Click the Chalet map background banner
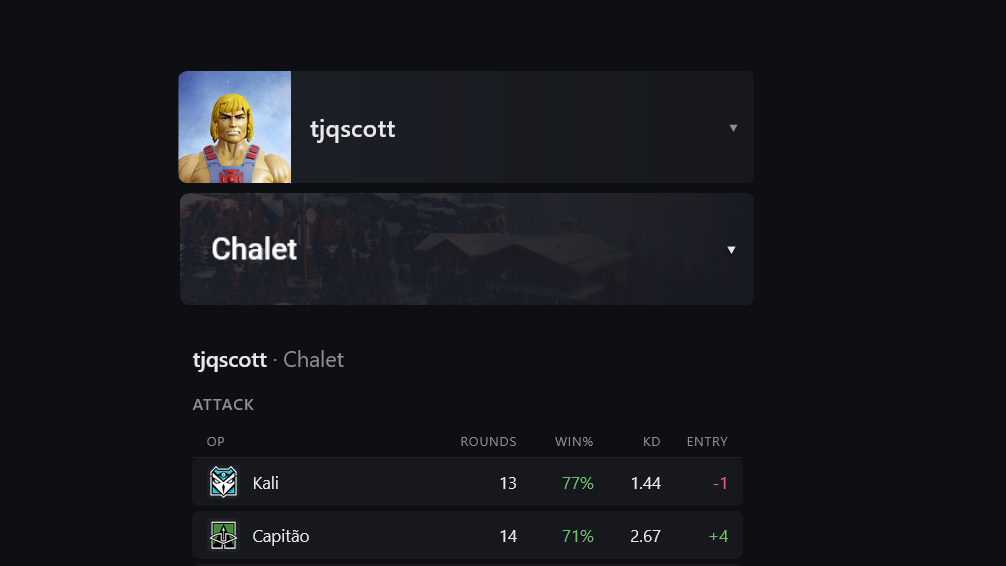Viewport: 1006px width, 566px height. pos(466,249)
